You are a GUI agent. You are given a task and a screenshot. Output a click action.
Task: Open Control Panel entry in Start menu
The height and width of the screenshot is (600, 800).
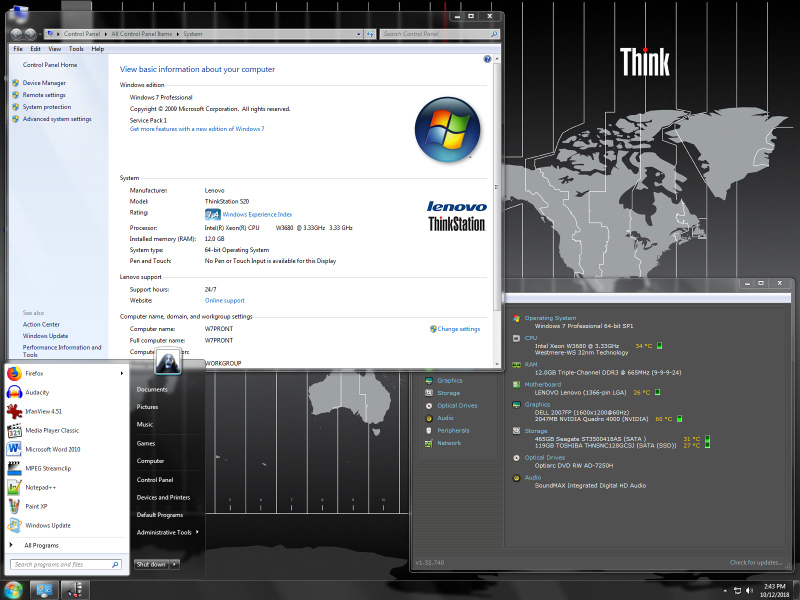pyautogui.click(x=155, y=480)
